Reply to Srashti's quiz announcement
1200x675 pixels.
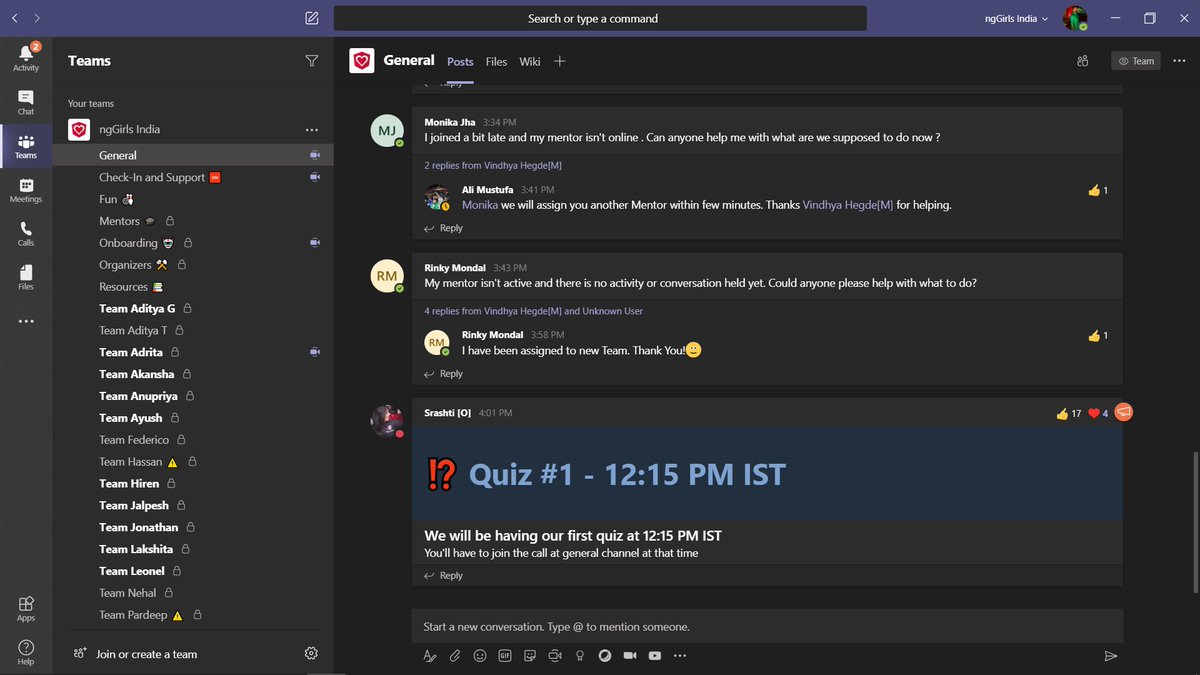point(444,575)
